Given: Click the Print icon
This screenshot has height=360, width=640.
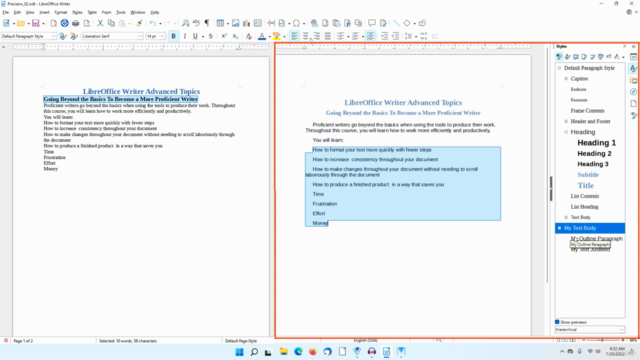Looking at the screenshot, I should (x=76, y=23).
